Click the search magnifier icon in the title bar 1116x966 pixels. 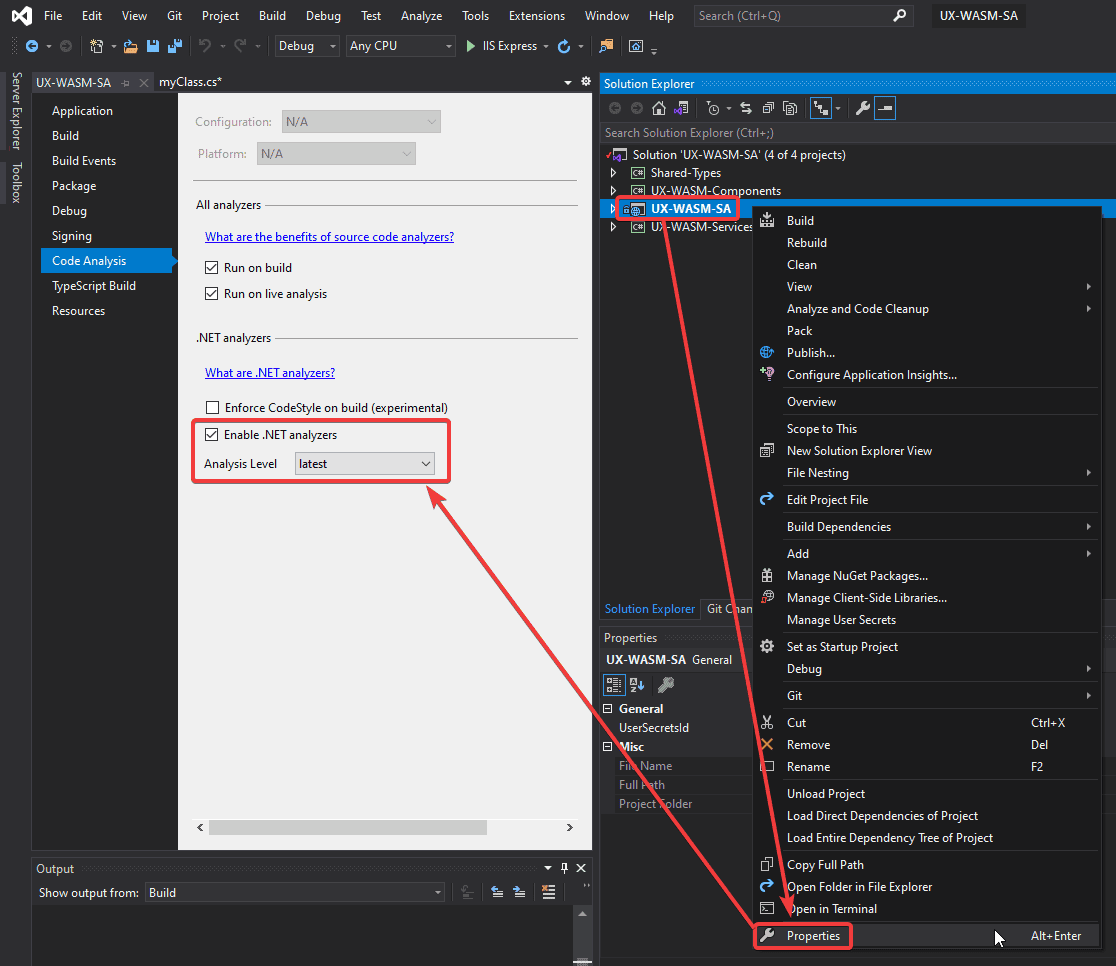(x=900, y=16)
